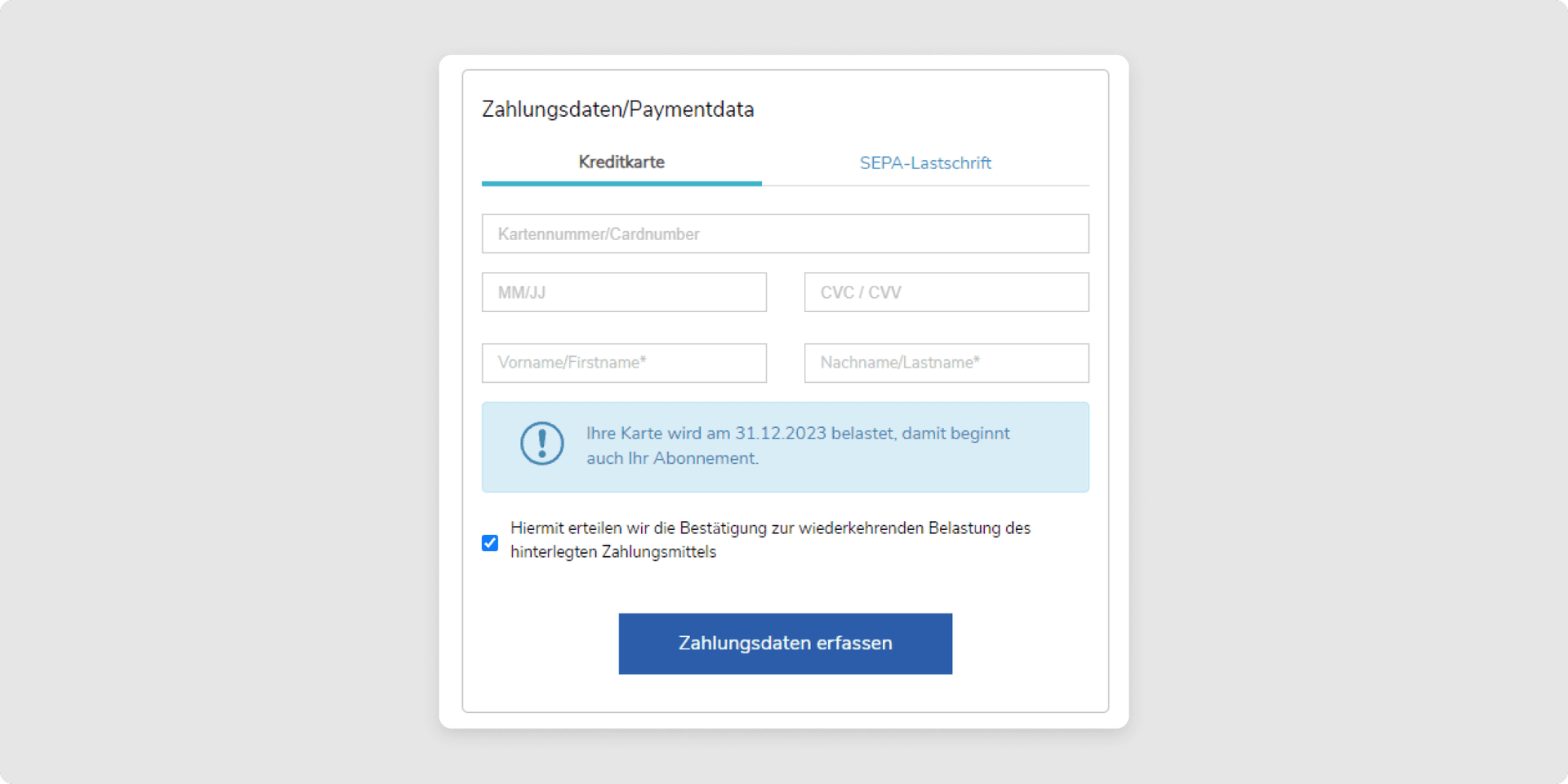Click into the MM/JJ expiry field
Image resolution: width=1568 pixels, height=784 pixels.
[x=624, y=292]
